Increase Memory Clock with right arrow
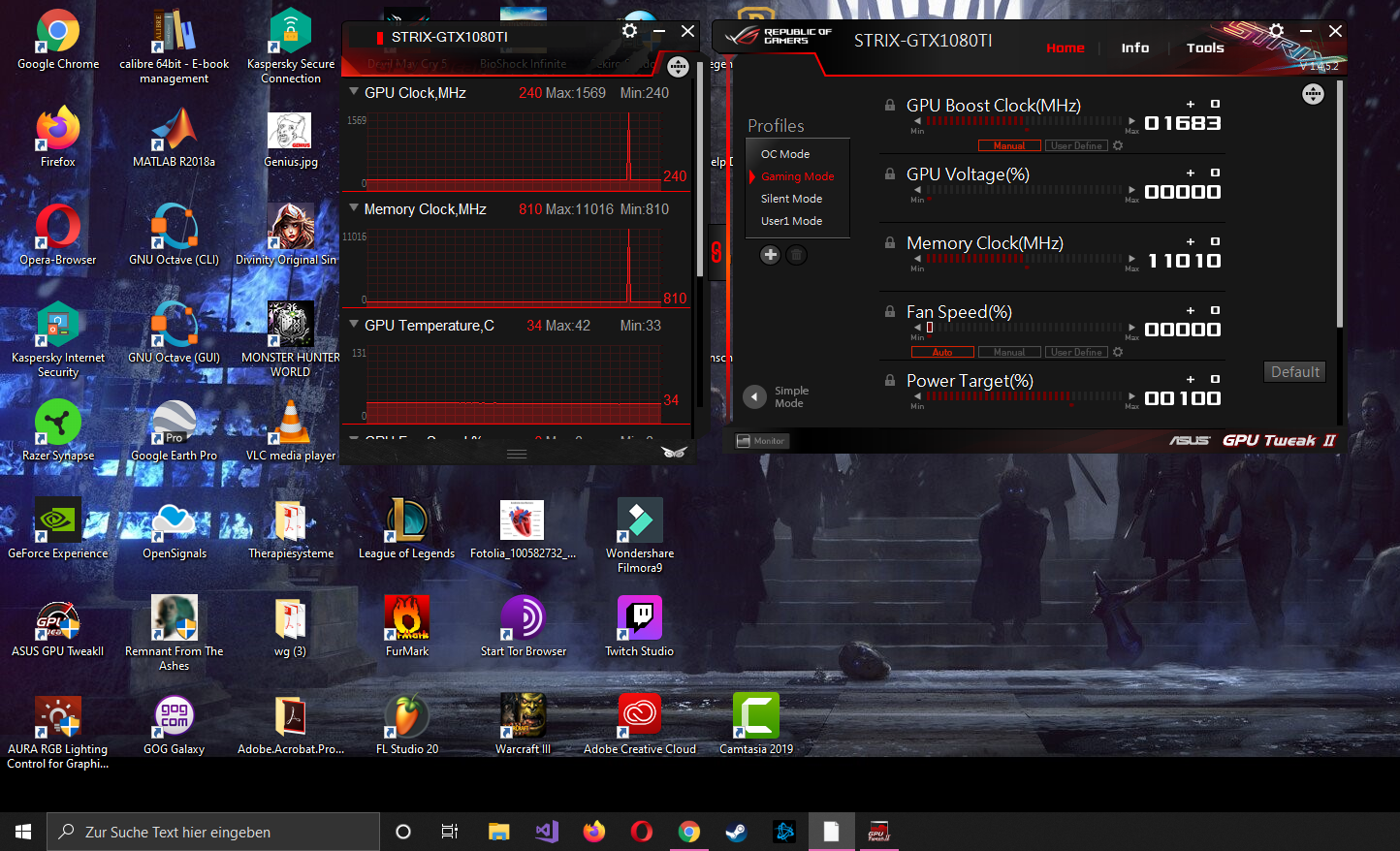This screenshot has width=1400, height=851. click(1131, 259)
